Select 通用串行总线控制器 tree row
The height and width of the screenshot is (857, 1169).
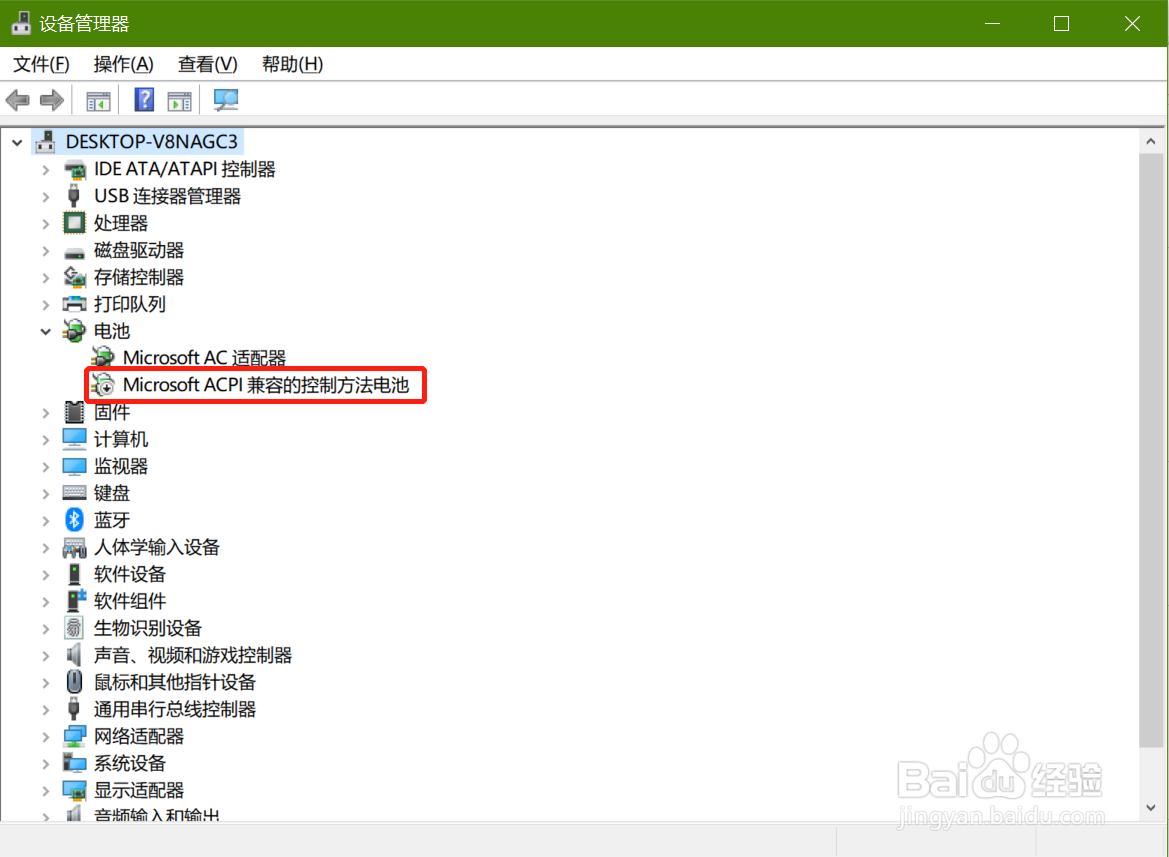(175, 709)
